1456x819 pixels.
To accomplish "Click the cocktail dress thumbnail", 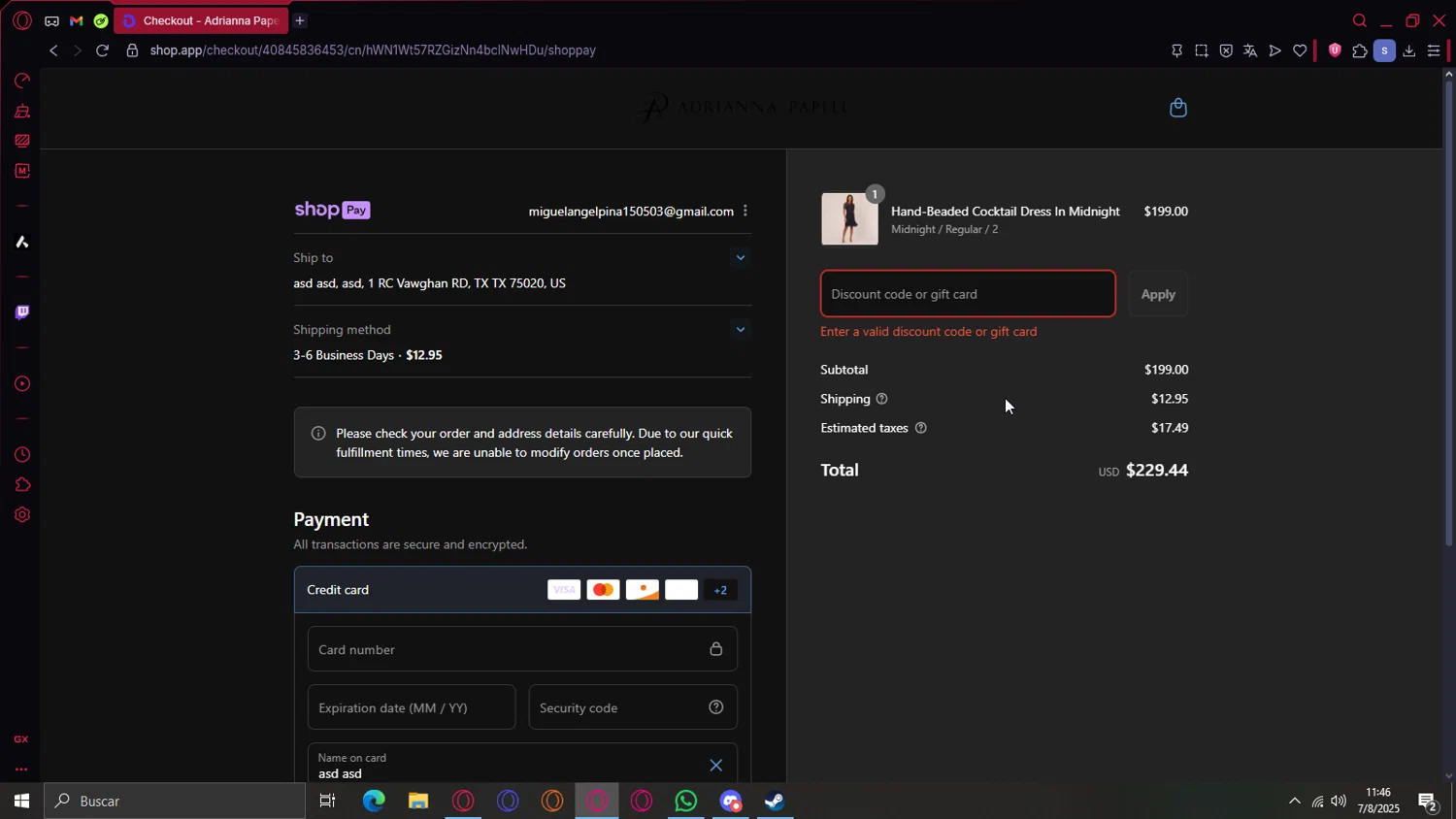I will (849, 218).
